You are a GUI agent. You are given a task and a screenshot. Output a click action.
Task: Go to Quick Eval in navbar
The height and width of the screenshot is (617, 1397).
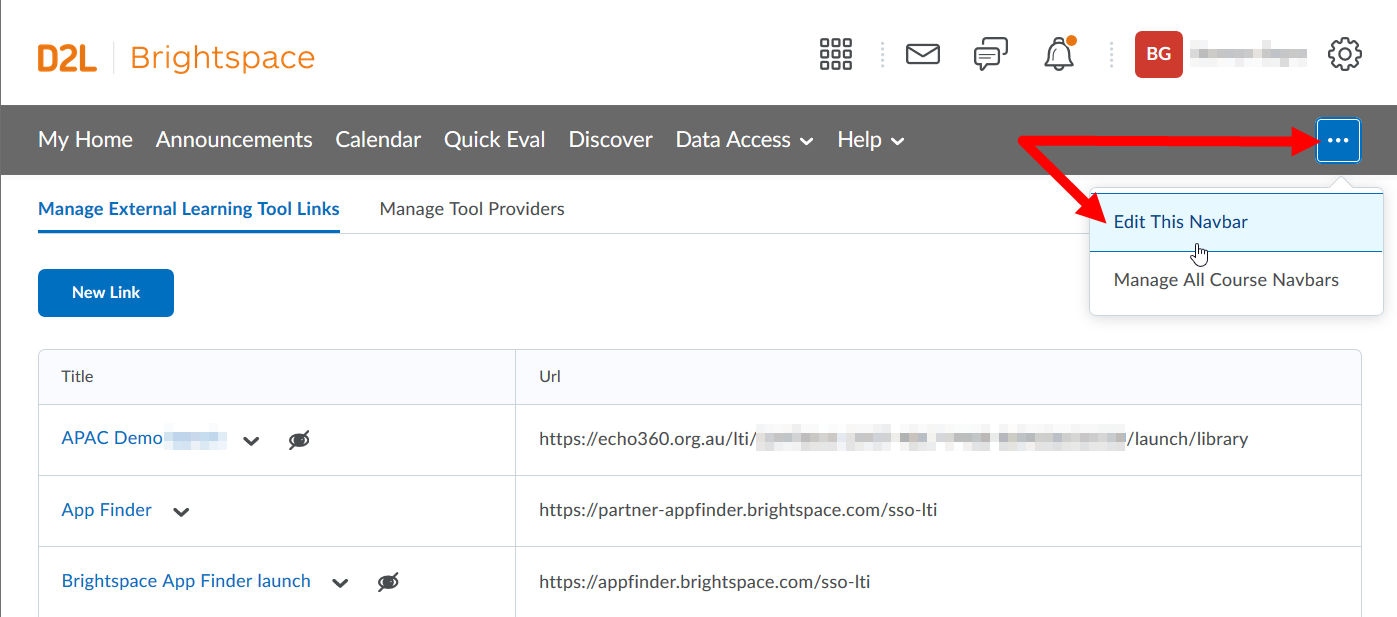pyautogui.click(x=494, y=140)
